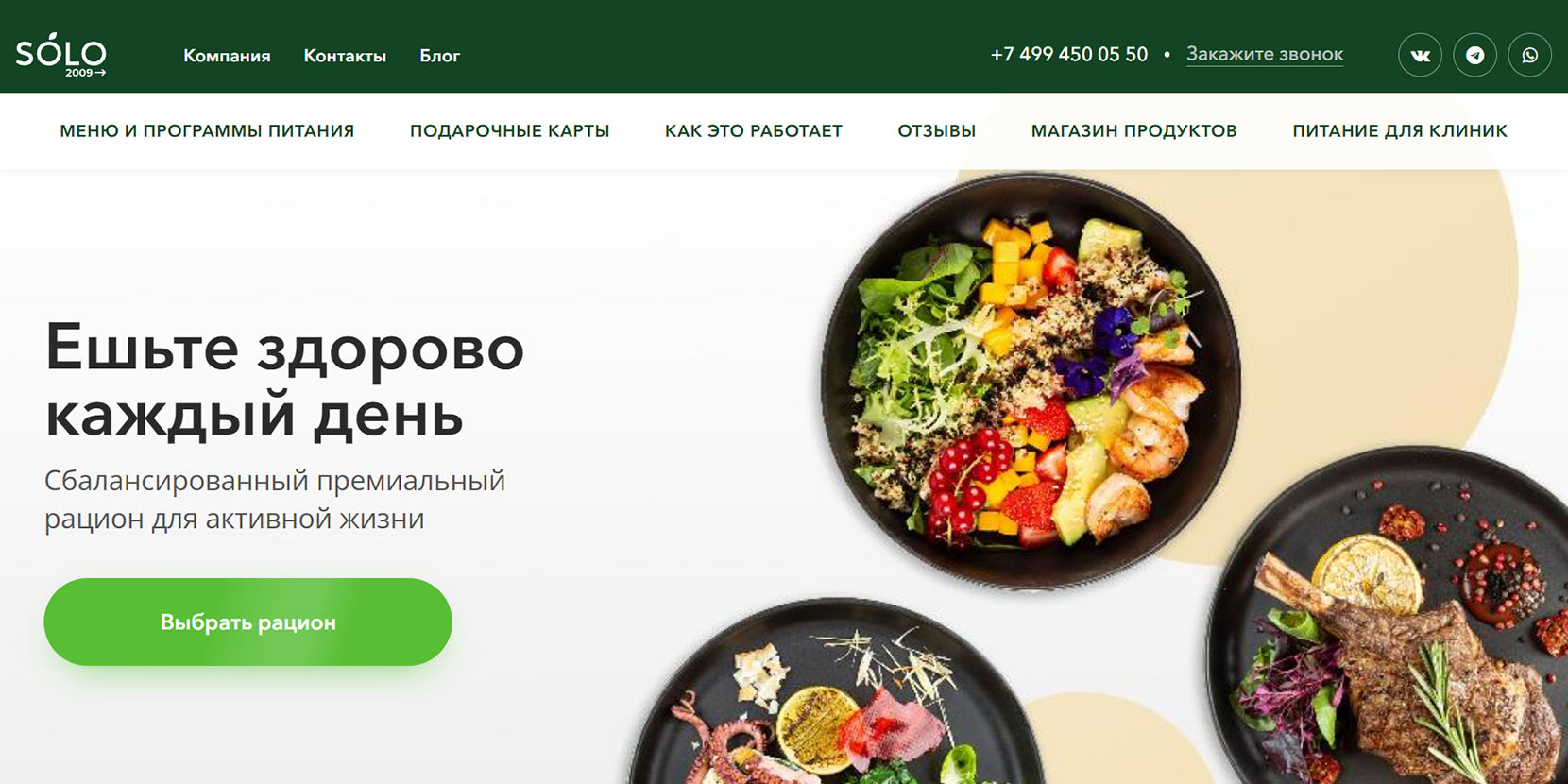This screenshot has width=1568, height=784.
Task: Open the WhatsApp icon in header
Action: click(1530, 55)
